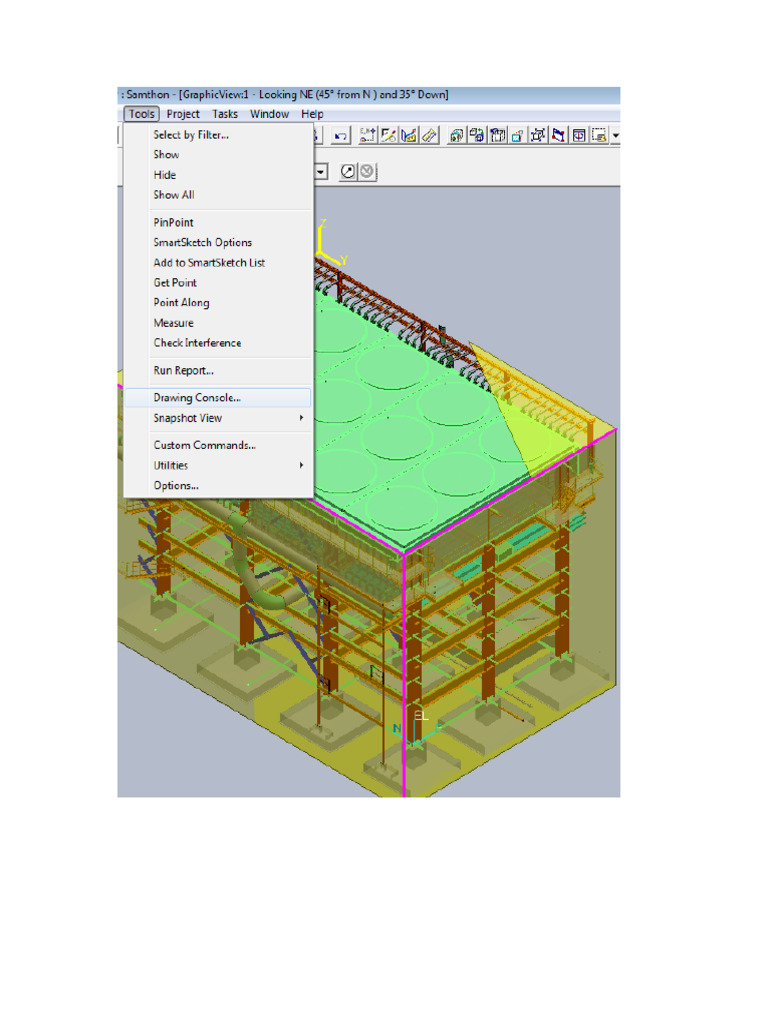Screen dimensions: 768x1024
Task: Click the pencil sketch options icon
Action: (389, 135)
